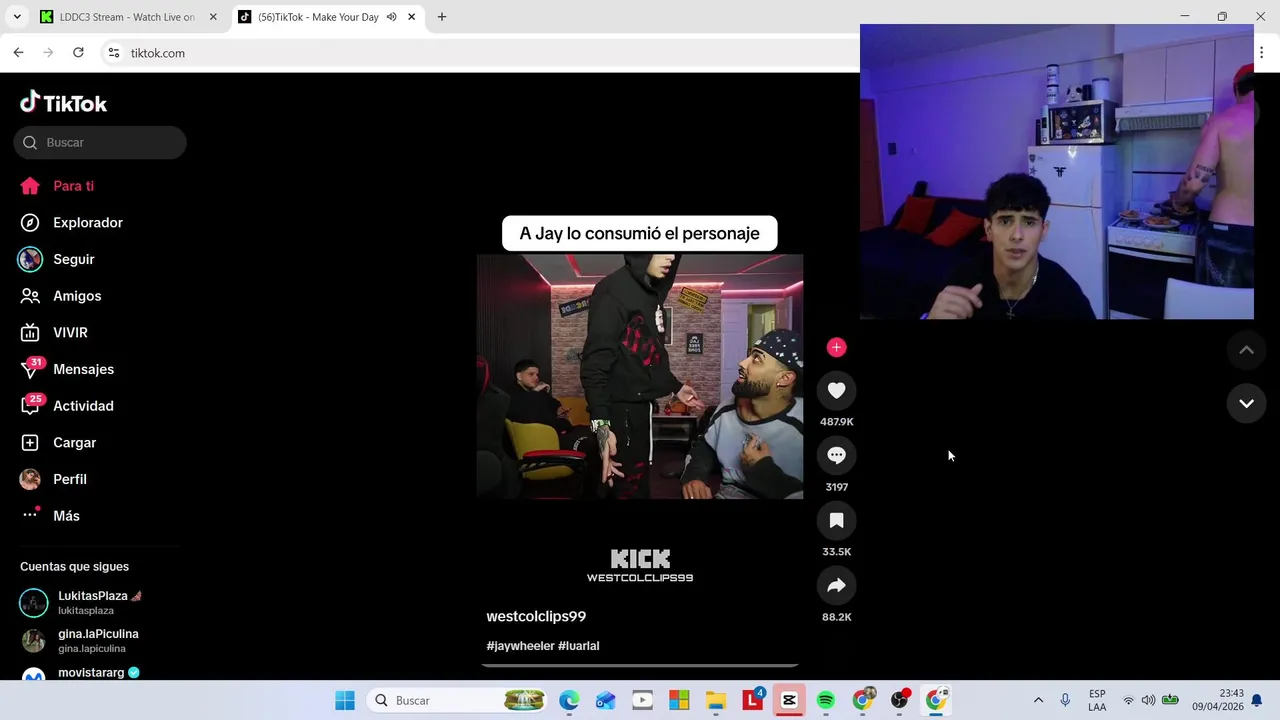Focus the TikTok Buscar search box
1280x720 pixels.
pyautogui.click(x=100, y=142)
